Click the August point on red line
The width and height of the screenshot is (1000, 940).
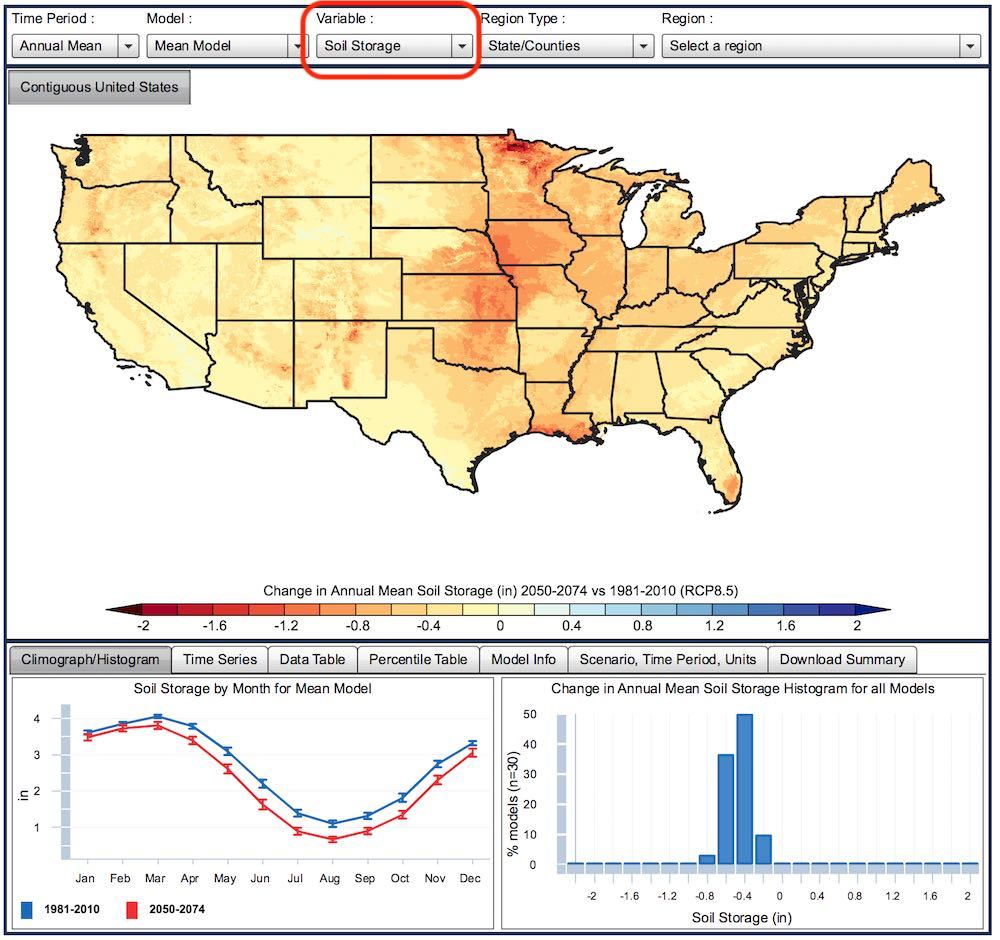332,839
